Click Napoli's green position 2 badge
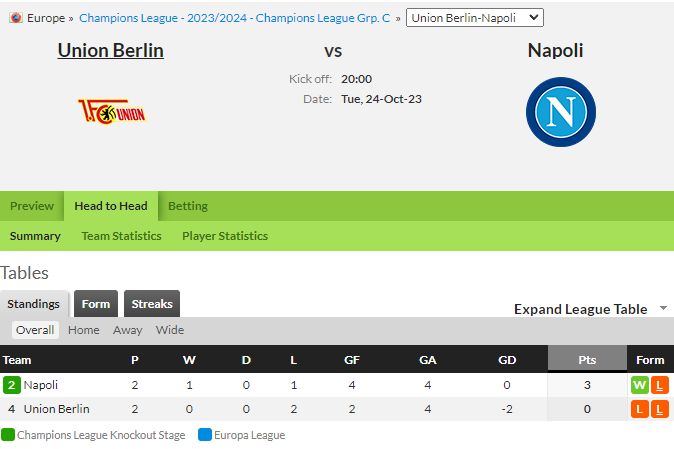This screenshot has width=674, height=449. (12, 385)
